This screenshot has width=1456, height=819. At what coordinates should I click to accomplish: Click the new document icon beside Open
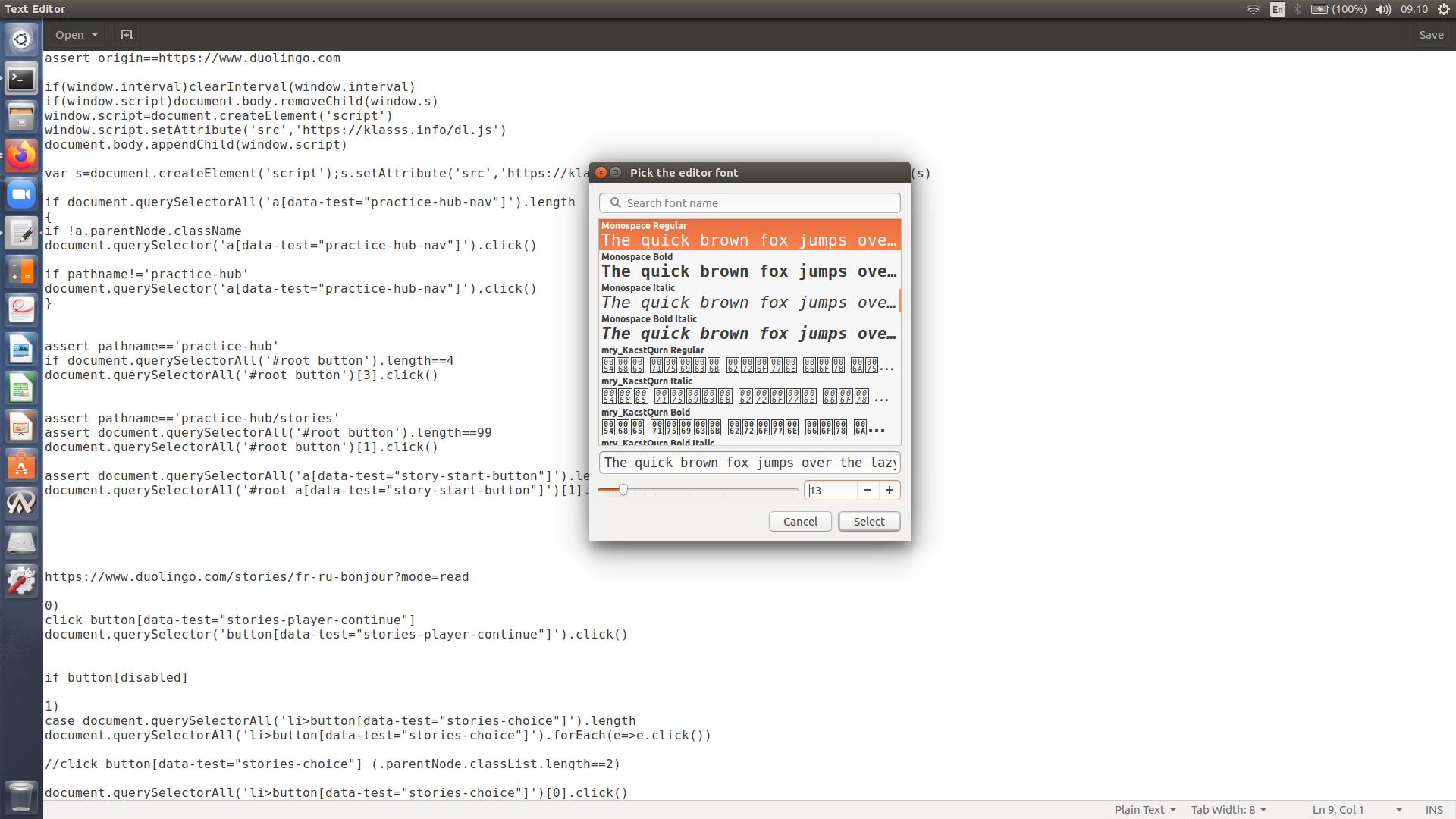tap(127, 35)
